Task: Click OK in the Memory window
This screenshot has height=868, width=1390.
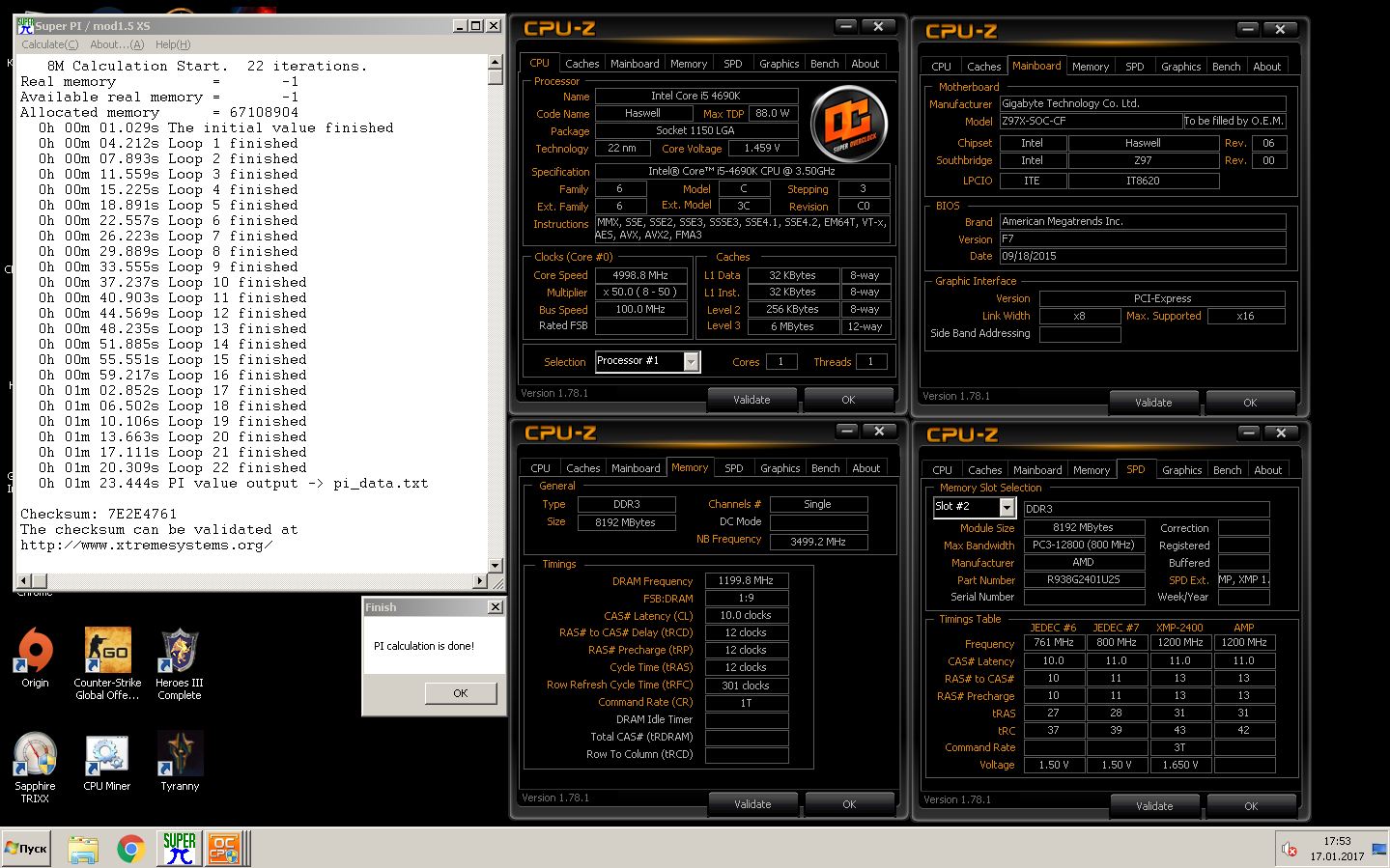Action: [x=849, y=804]
